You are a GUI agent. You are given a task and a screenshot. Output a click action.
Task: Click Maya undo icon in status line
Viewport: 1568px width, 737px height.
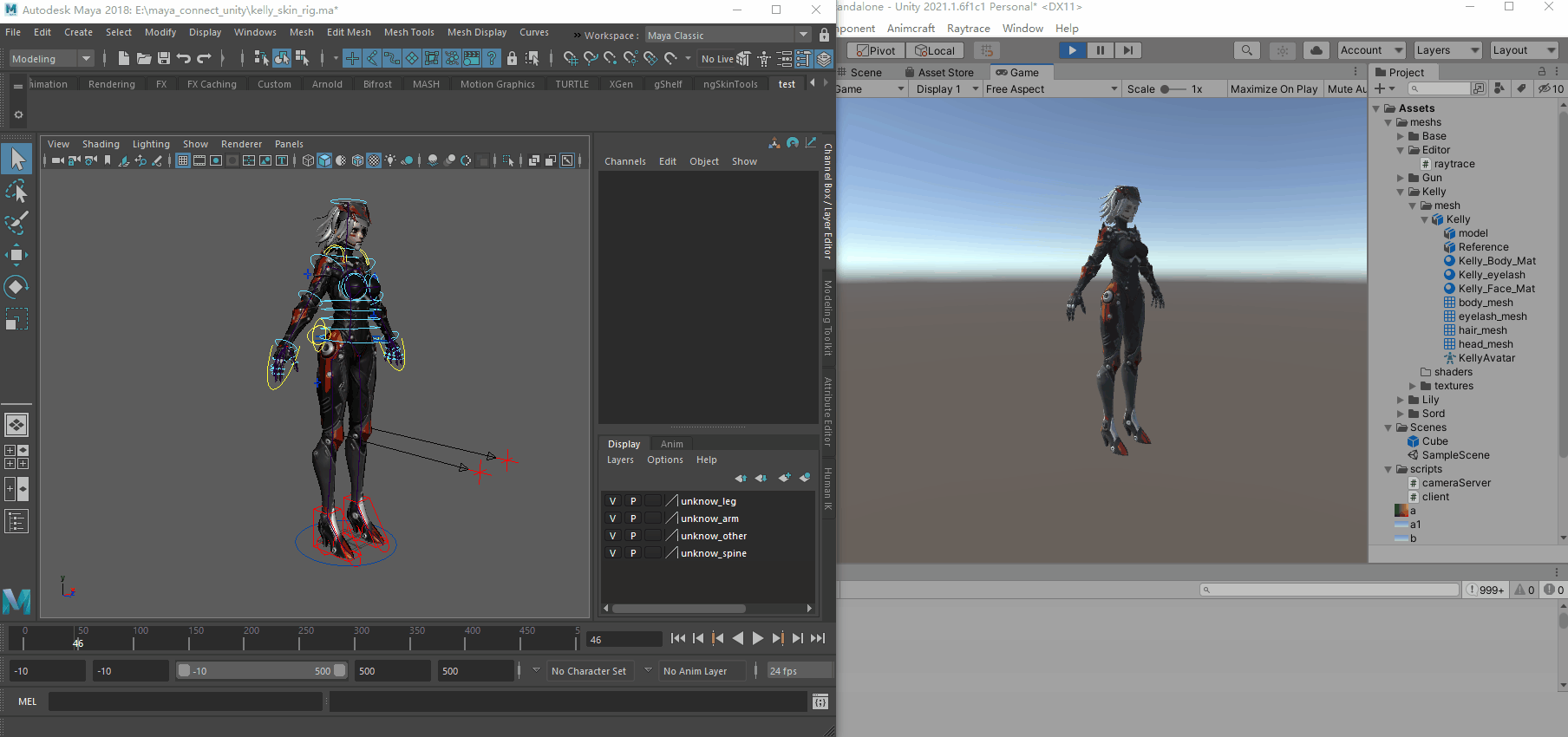(184, 58)
